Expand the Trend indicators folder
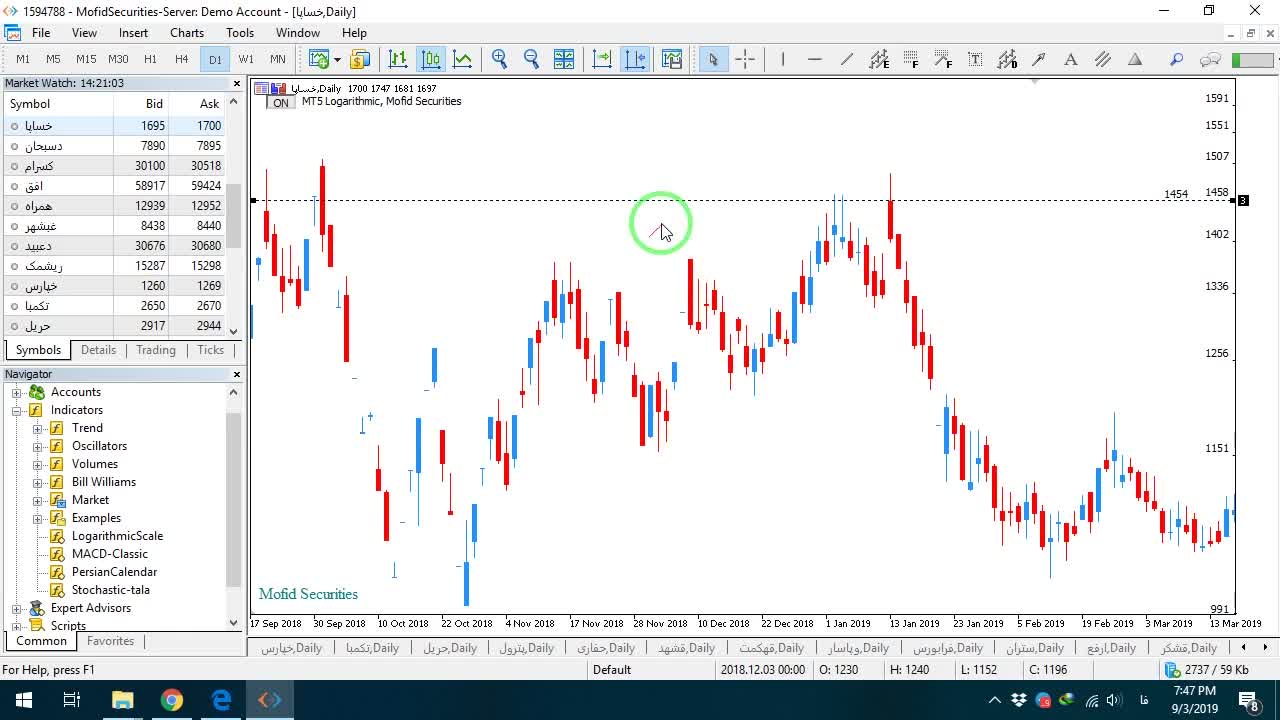Viewport: 1280px width, 720px height. click(38, 428)
